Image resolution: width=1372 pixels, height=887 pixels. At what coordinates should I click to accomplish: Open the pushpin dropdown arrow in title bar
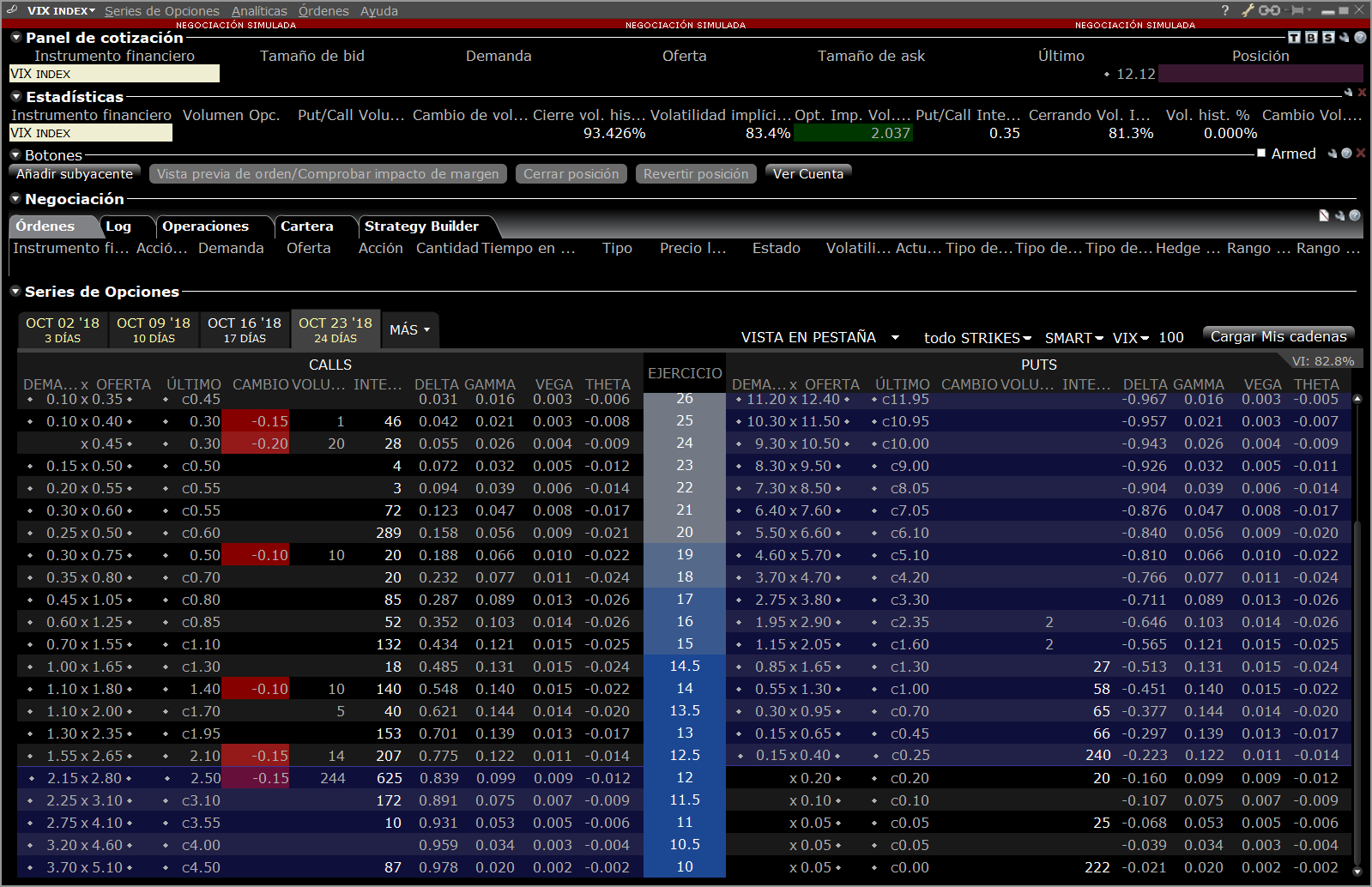1309,10
